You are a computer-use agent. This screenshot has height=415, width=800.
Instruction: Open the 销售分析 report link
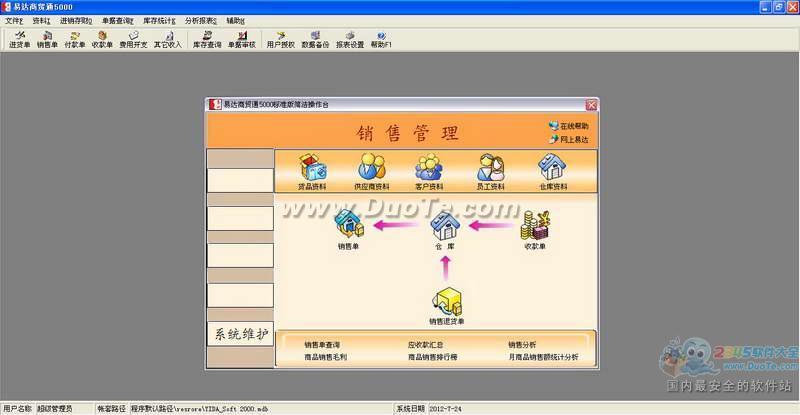(522, 345)
